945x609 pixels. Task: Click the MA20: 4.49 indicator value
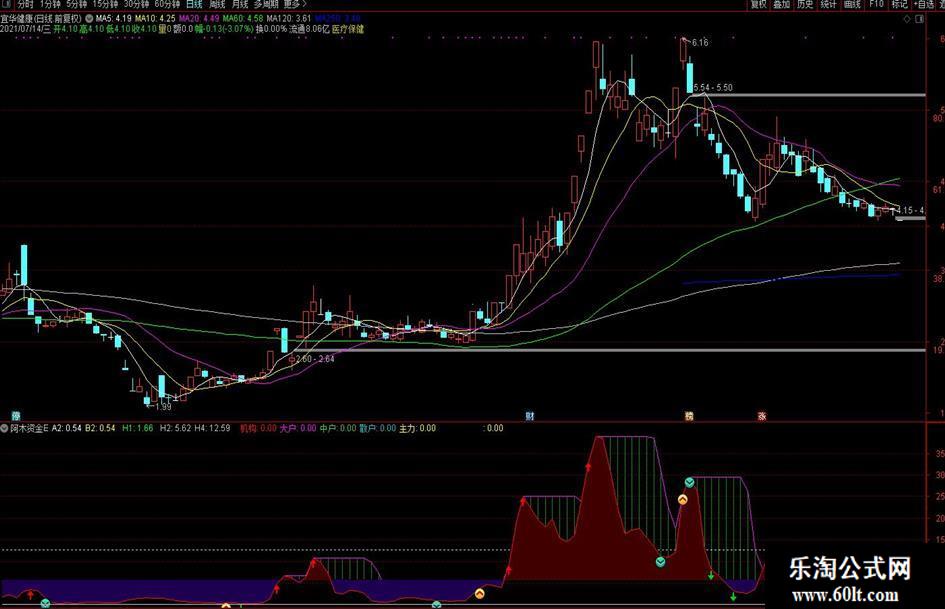(199, 19)
